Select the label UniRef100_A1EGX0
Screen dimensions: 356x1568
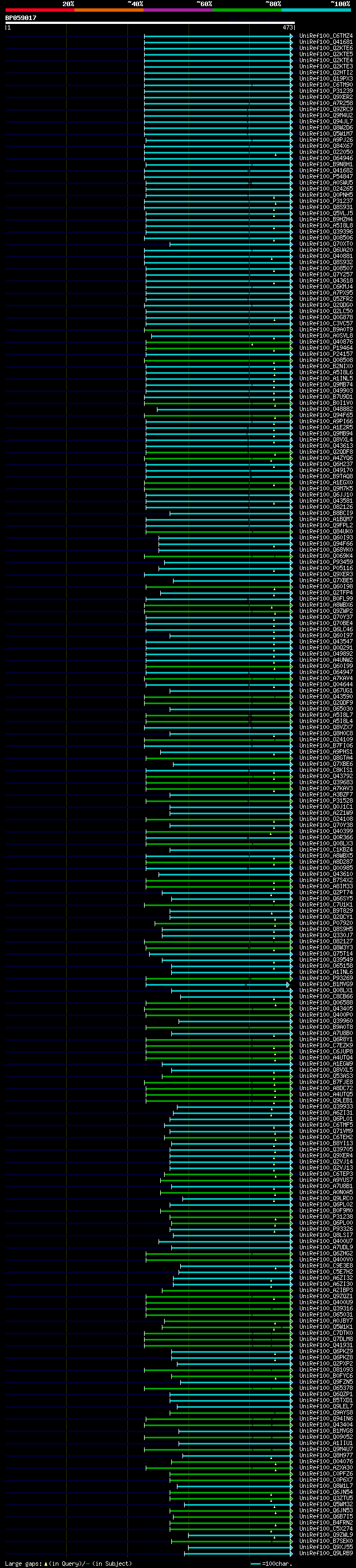[x=326, y=483]
